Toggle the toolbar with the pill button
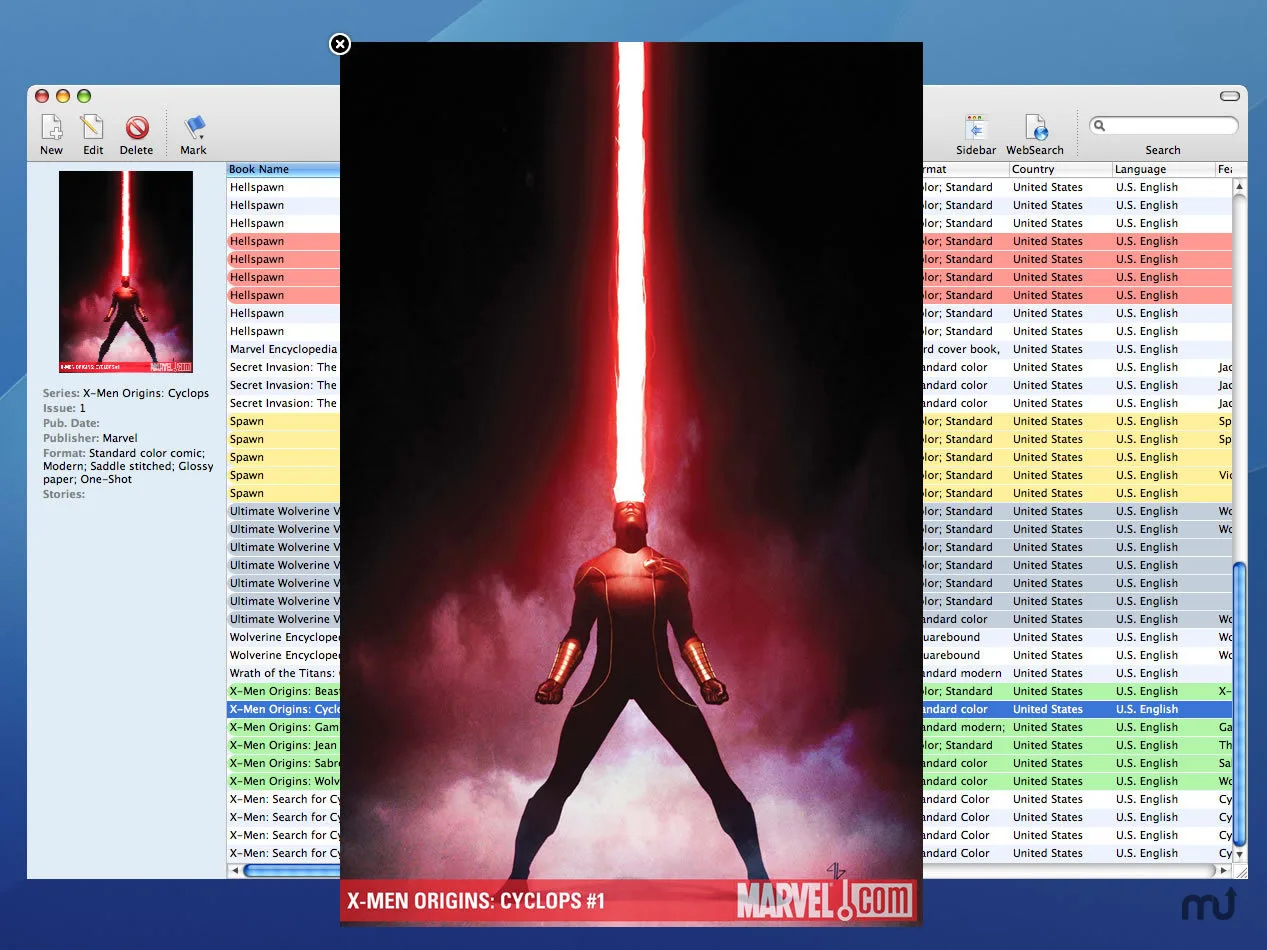The width and height of the screenshot is (1267, 950). tap(1230, 96)
